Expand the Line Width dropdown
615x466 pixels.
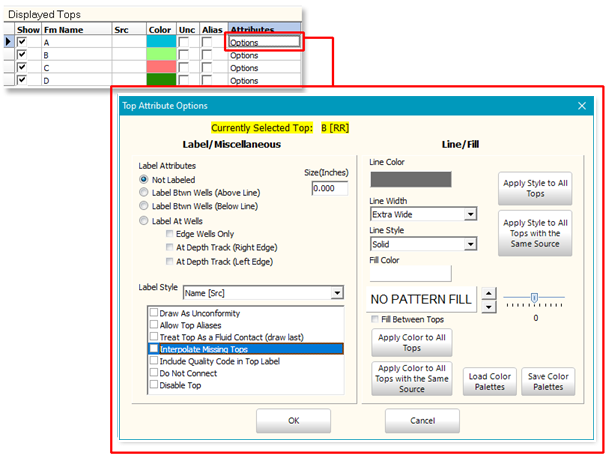pyautogui.click(x=470, y=214)
